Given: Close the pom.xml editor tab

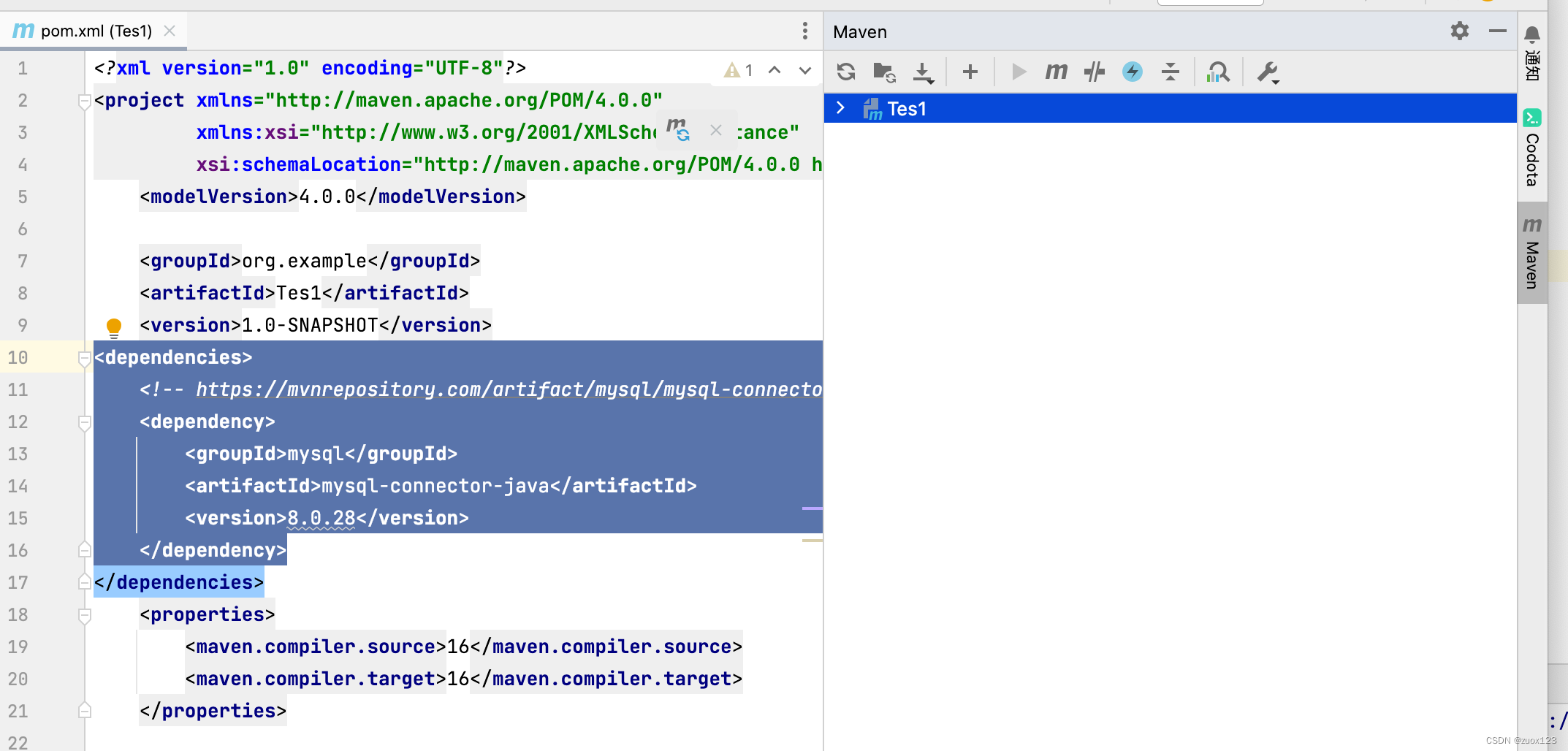Looking at the screenshot, I should [x=170, y=31].
